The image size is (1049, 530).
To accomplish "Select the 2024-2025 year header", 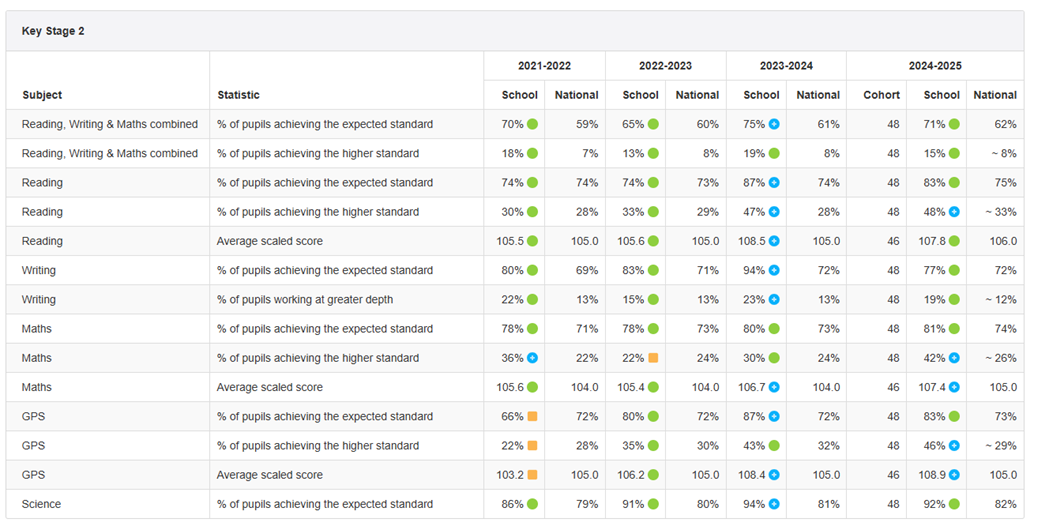I will [x=935, y=66].
